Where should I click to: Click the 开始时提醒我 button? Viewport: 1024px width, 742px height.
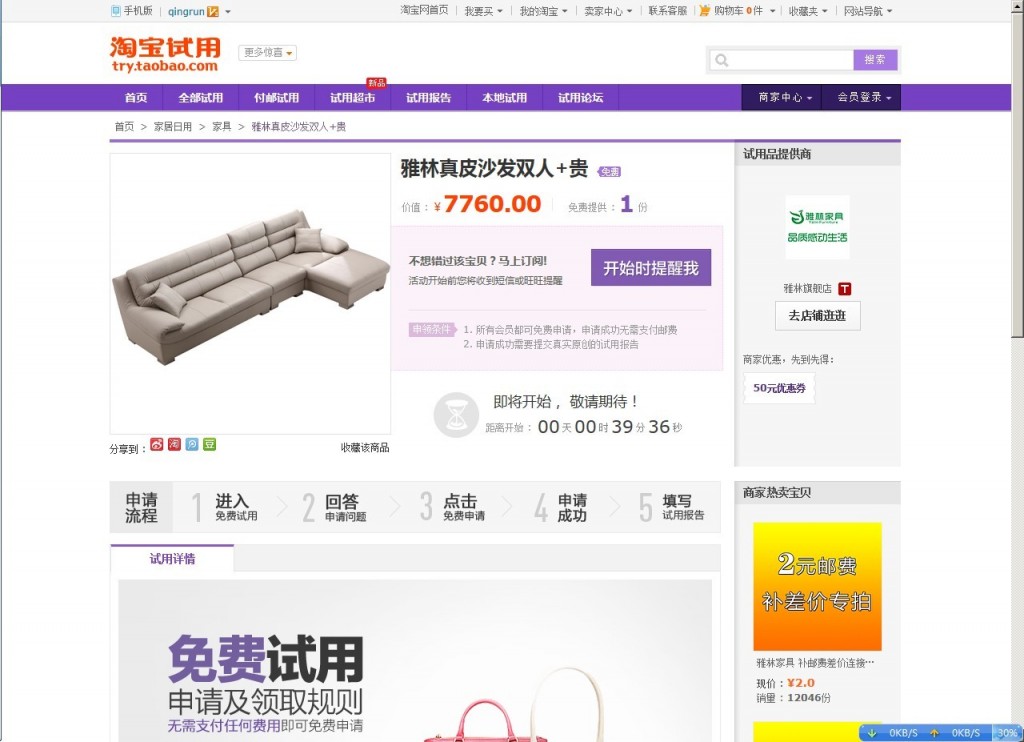[x=651, y=268]
